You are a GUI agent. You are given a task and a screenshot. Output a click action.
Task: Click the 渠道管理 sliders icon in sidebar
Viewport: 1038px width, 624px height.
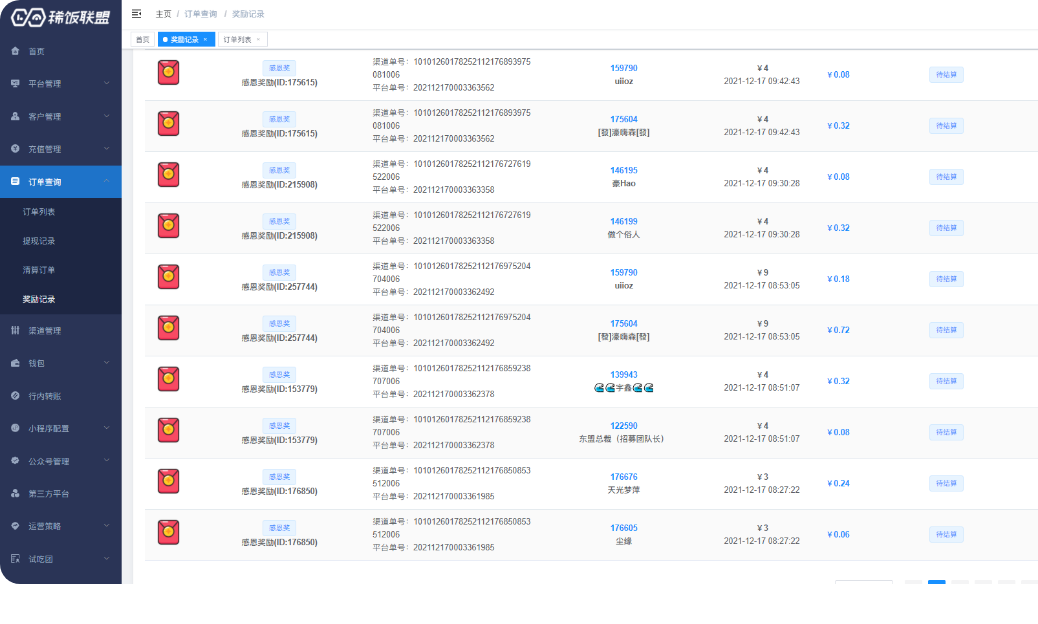point(15,330)
